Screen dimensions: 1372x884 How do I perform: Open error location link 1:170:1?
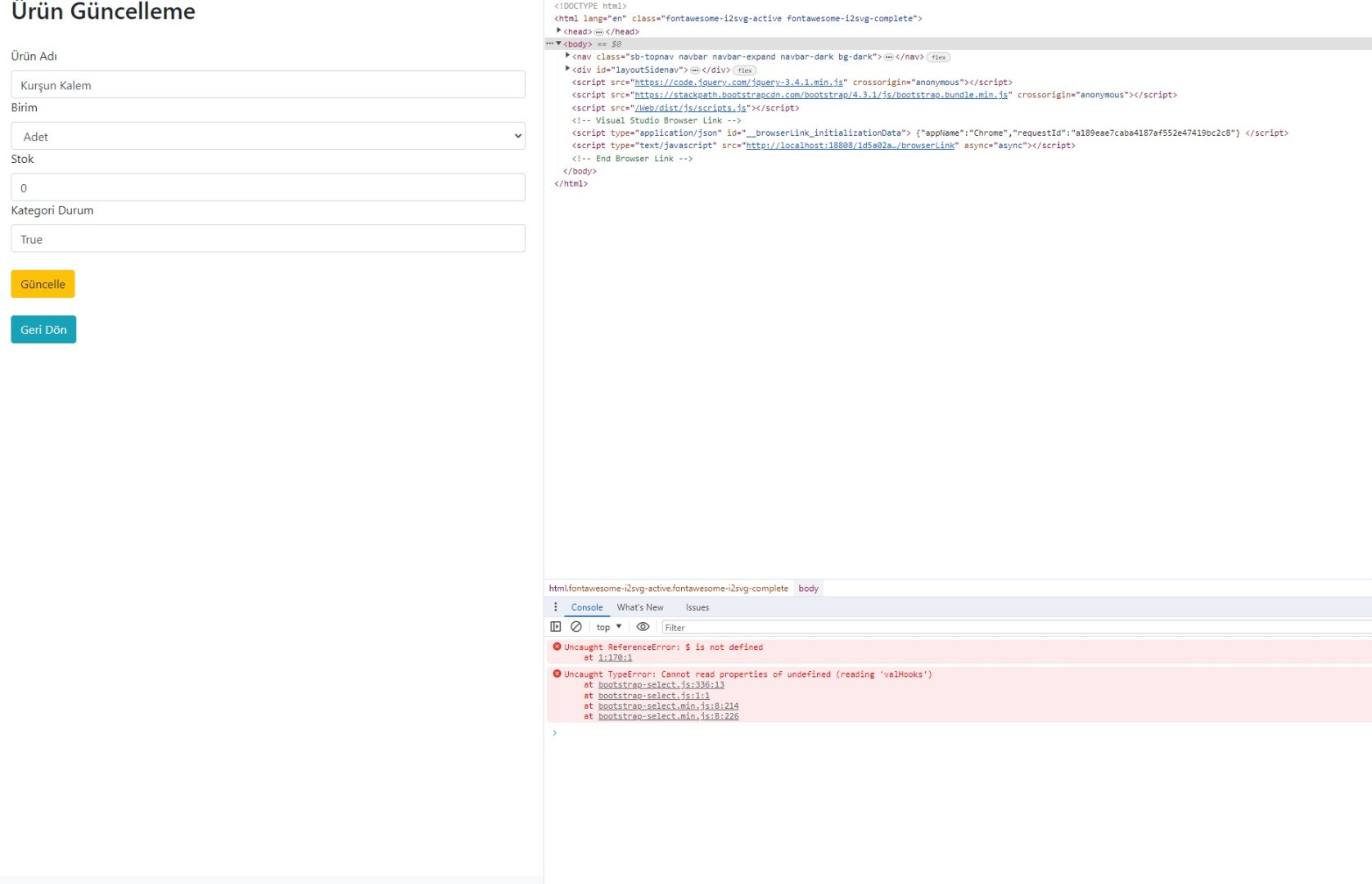point(615,657)
